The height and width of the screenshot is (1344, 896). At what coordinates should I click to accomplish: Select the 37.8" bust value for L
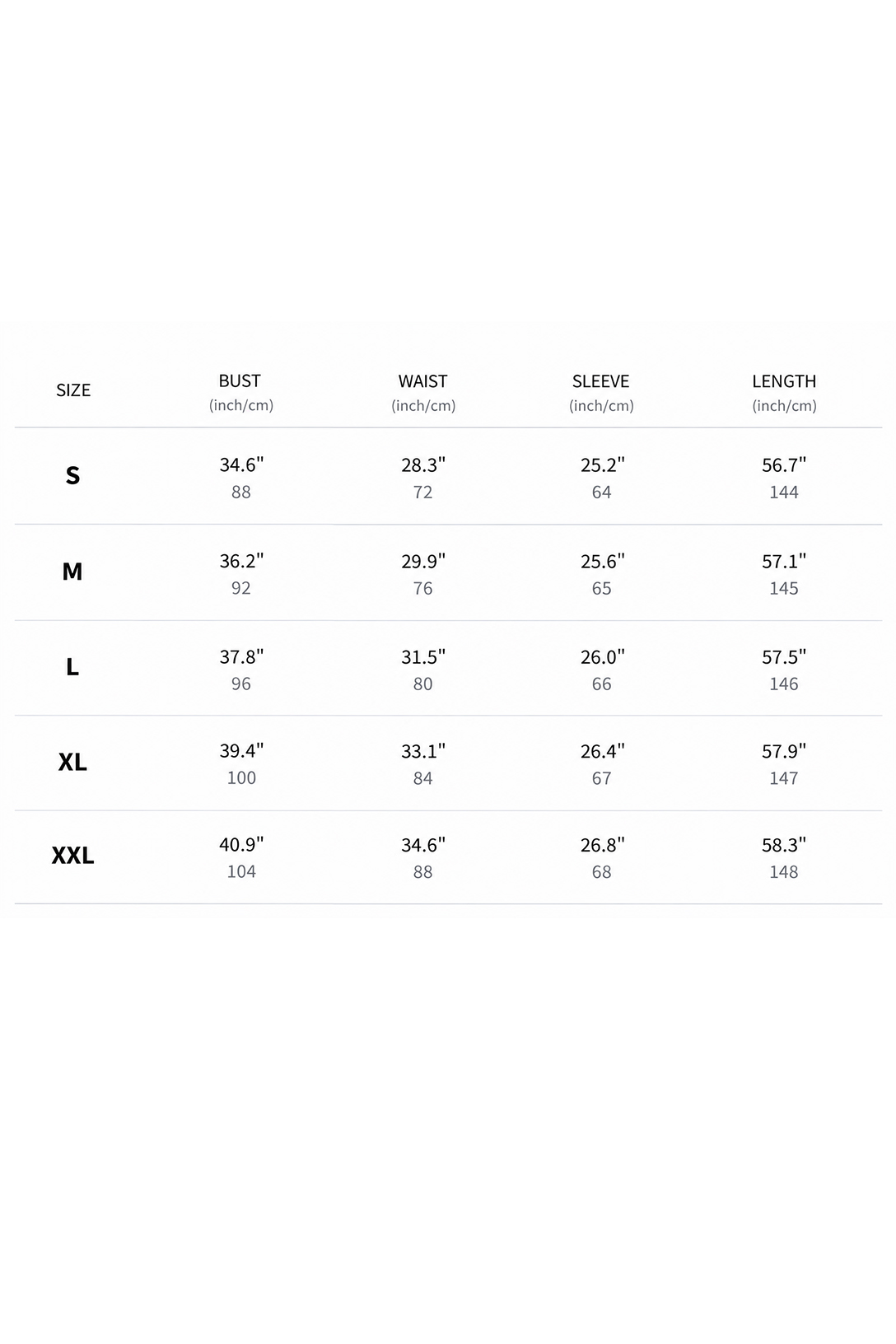click(x=241, y=657)
